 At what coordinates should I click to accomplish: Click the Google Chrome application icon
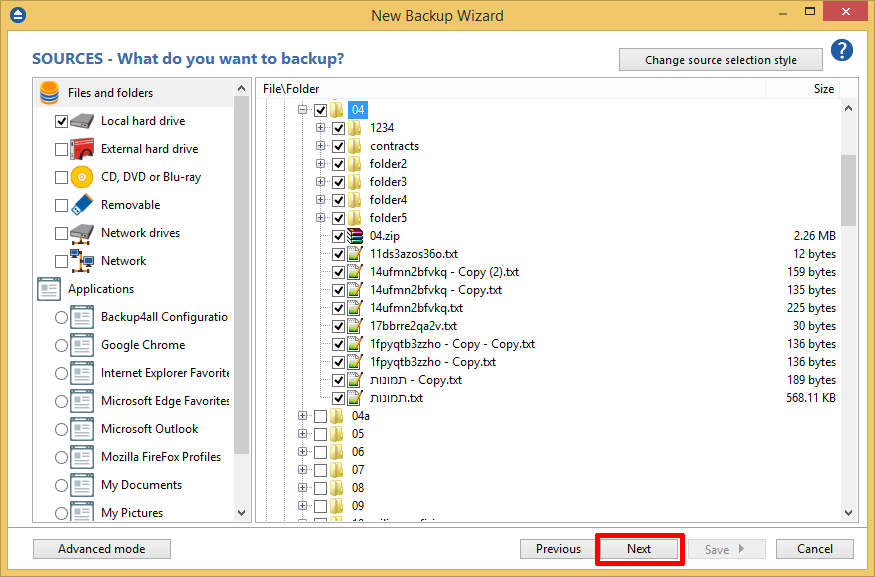click(x=82, y=345)
